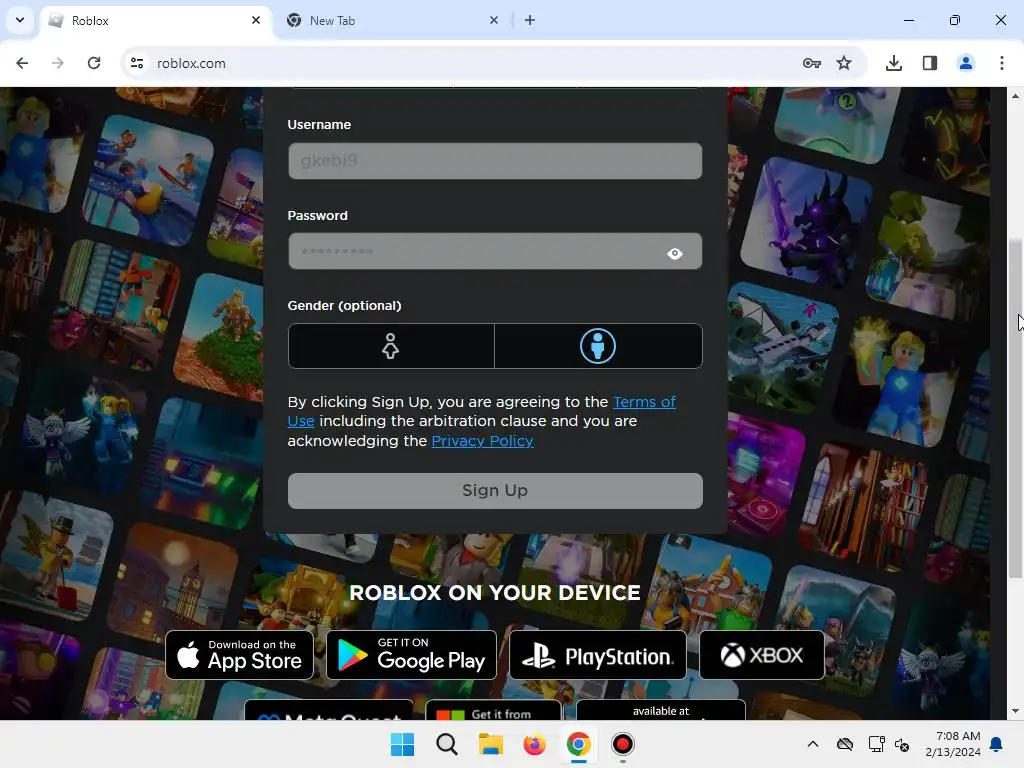Open saved passwords key icon
The height and width of the screenshot is (768, 1024).
point(812,63)
